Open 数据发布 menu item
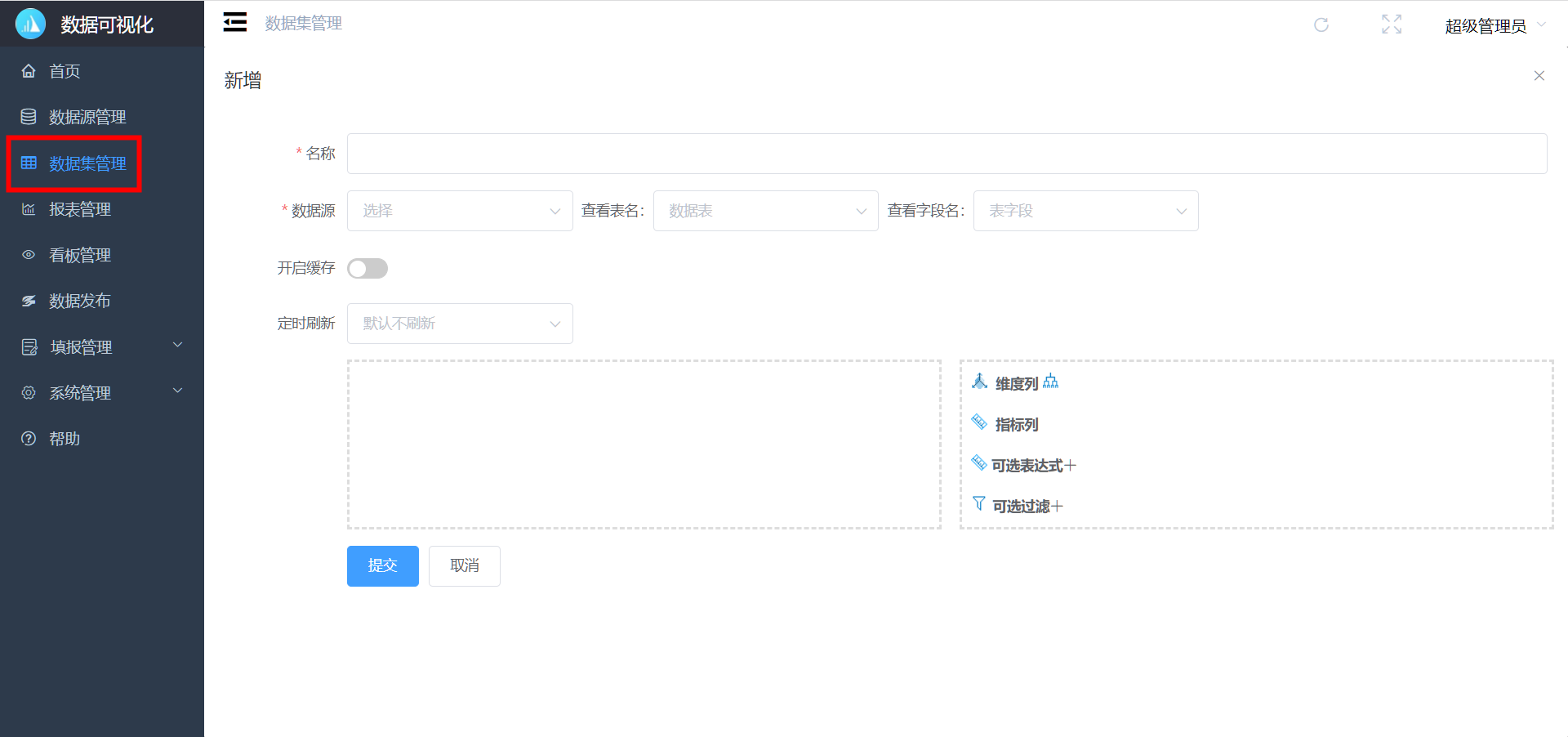The width and height of the screenshot is (1568, 737). tap(102, 301)
